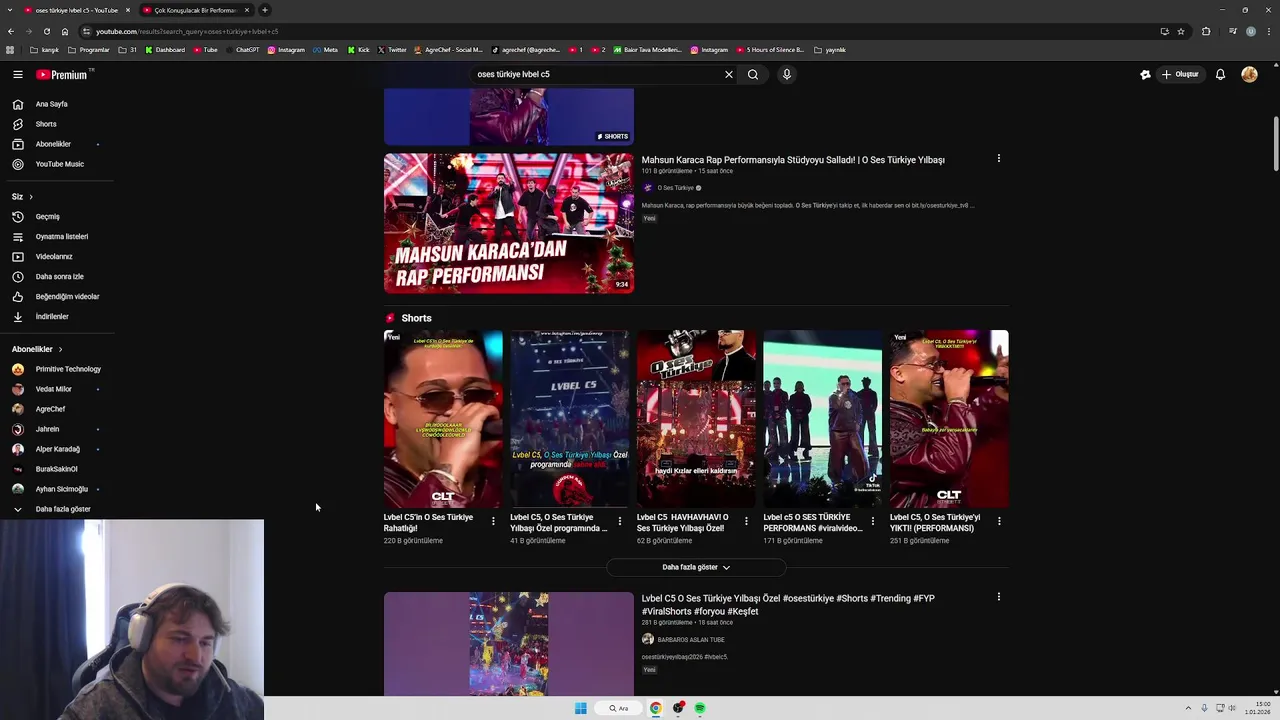
Task: Open BurakSakinOl channel subscription
Action: pos(56,469)
